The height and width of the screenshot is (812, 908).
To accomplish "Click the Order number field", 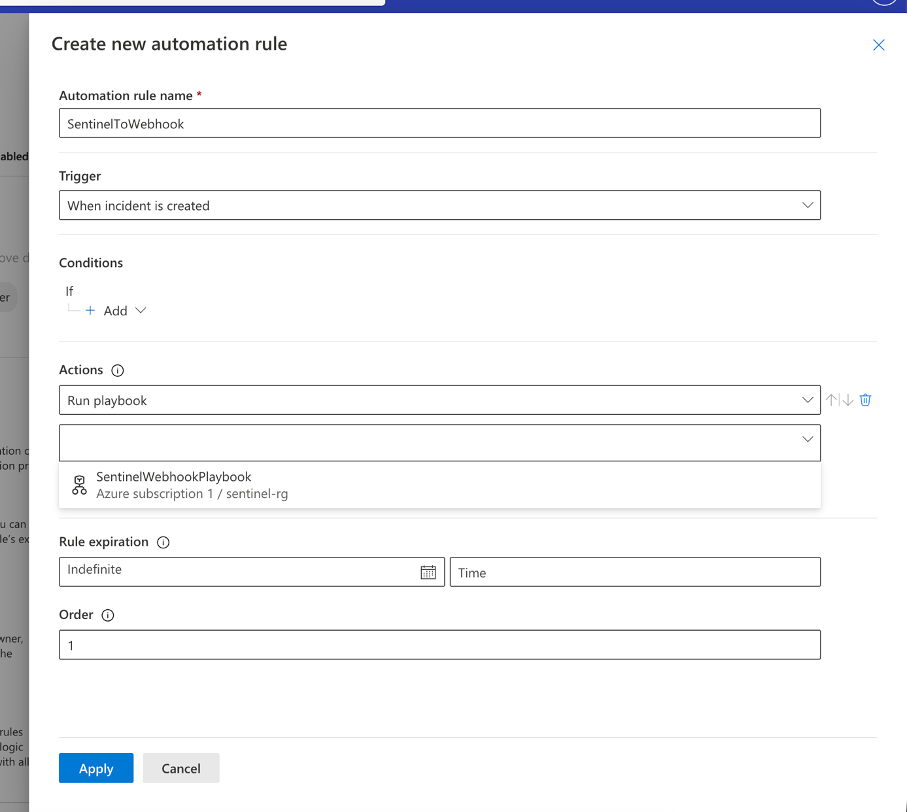I will point(439,645).
